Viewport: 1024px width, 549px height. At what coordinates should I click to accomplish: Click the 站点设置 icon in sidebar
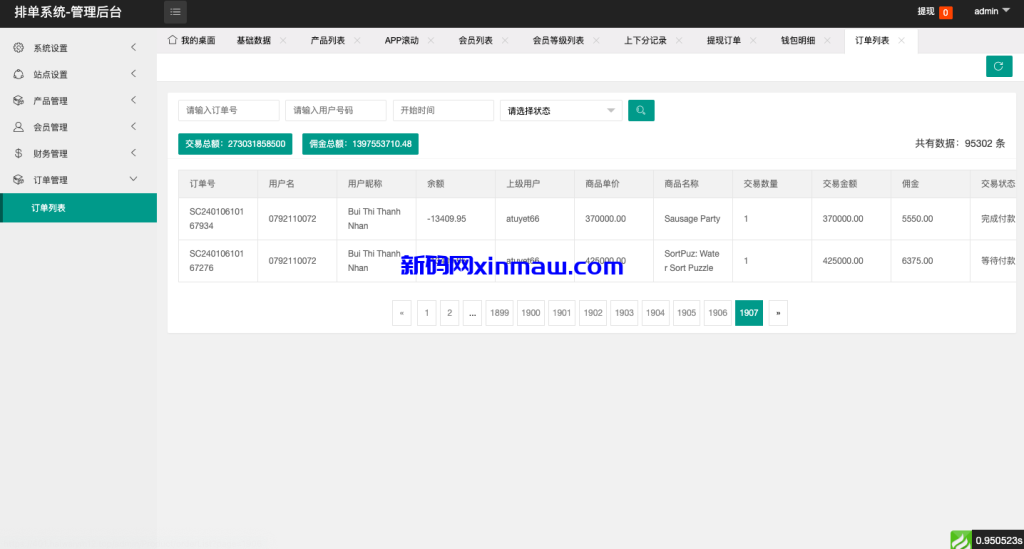(18, 74)
